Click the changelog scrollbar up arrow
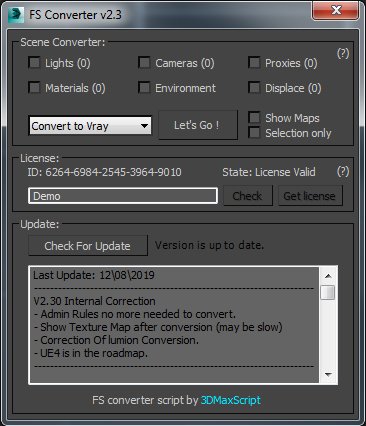The image size is (366, 426). (328, 276)
